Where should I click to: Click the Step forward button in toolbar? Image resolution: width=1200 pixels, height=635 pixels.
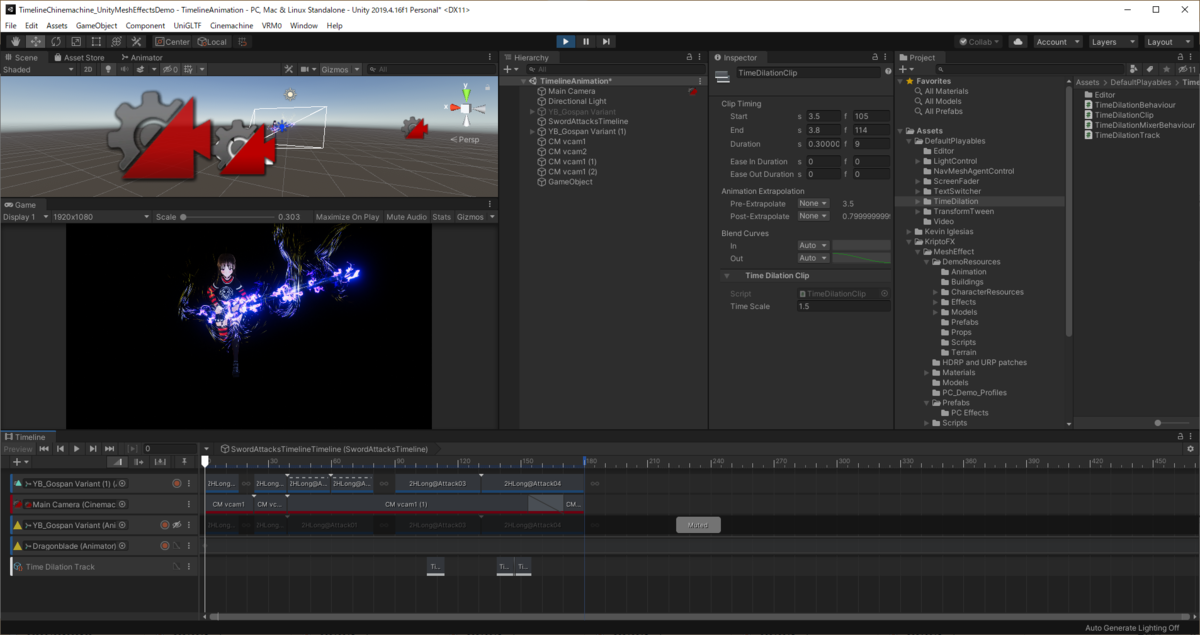(606, 42)
